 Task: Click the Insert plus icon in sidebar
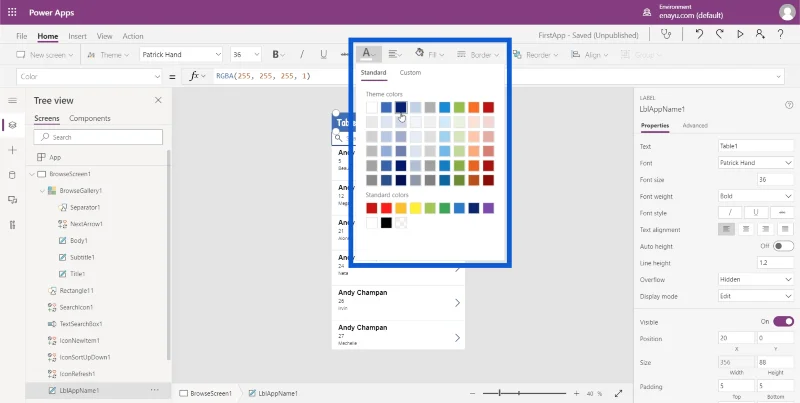click(13, 150)
